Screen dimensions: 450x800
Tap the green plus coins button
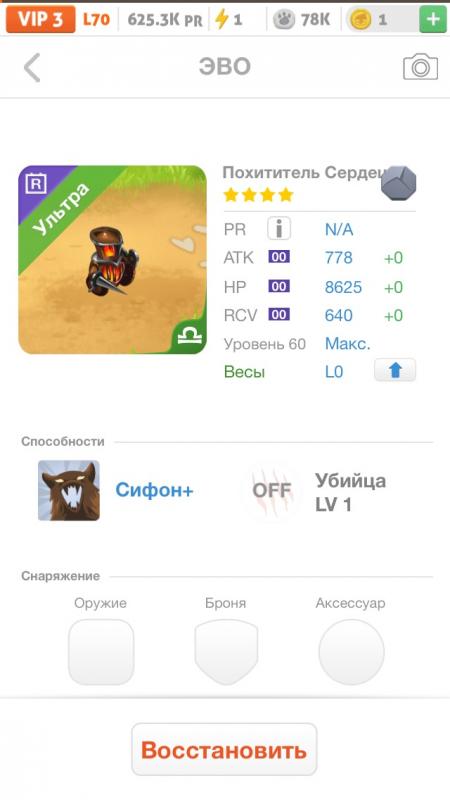(433, 20)
